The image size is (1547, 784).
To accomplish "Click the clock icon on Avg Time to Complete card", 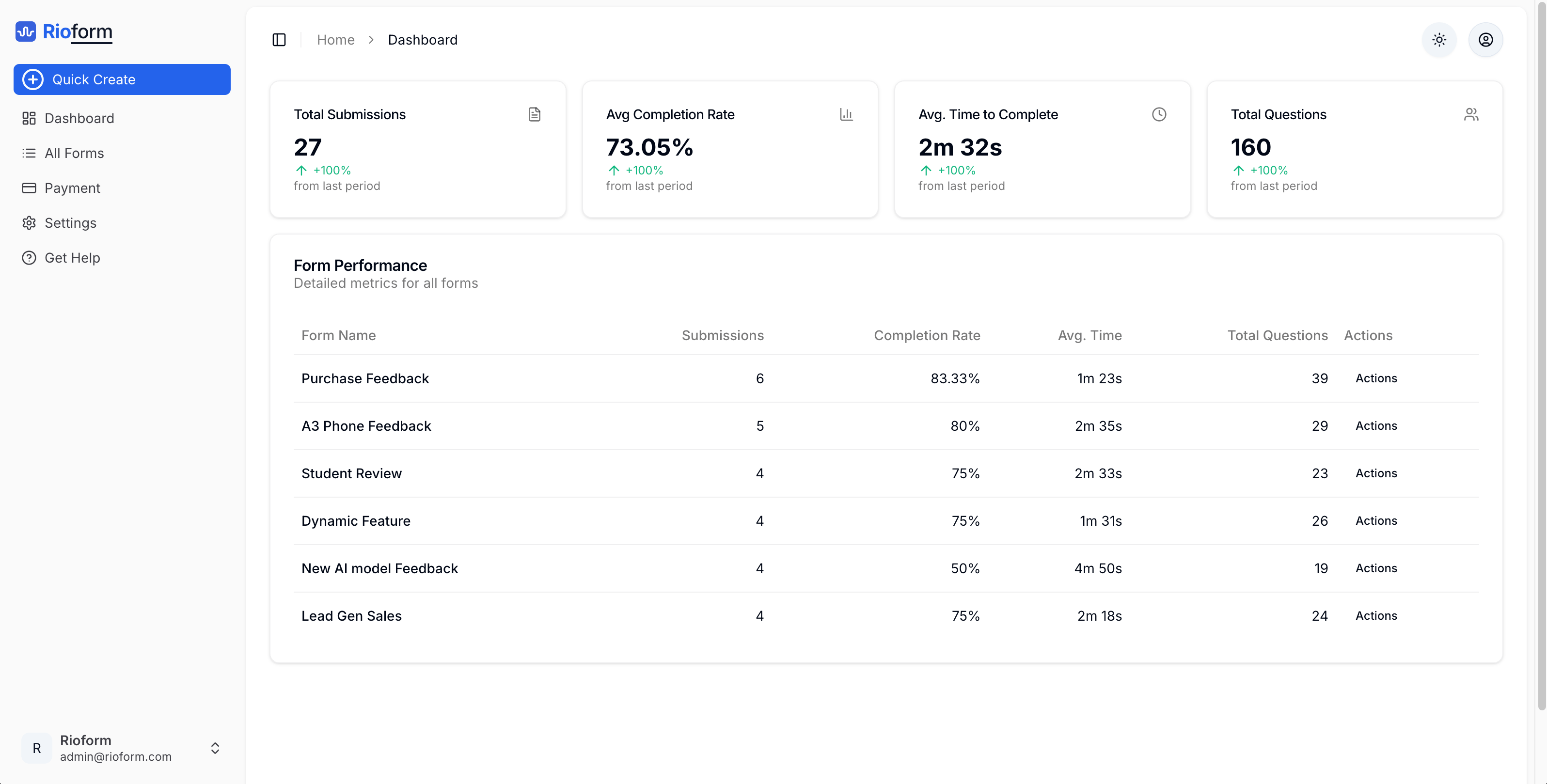I will pos(1159,114).
